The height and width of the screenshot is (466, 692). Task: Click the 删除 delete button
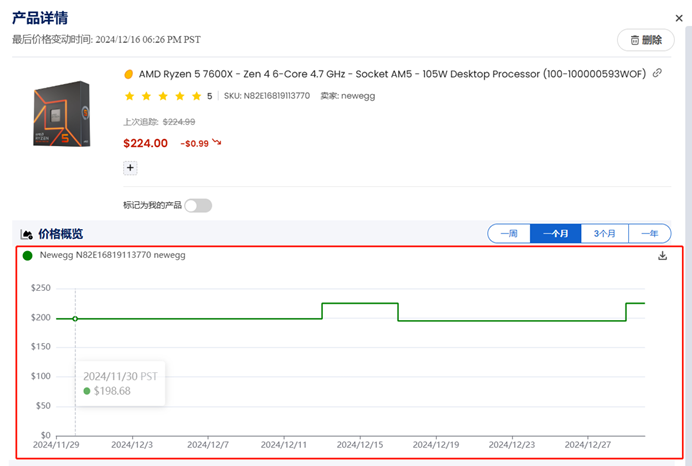645,40
